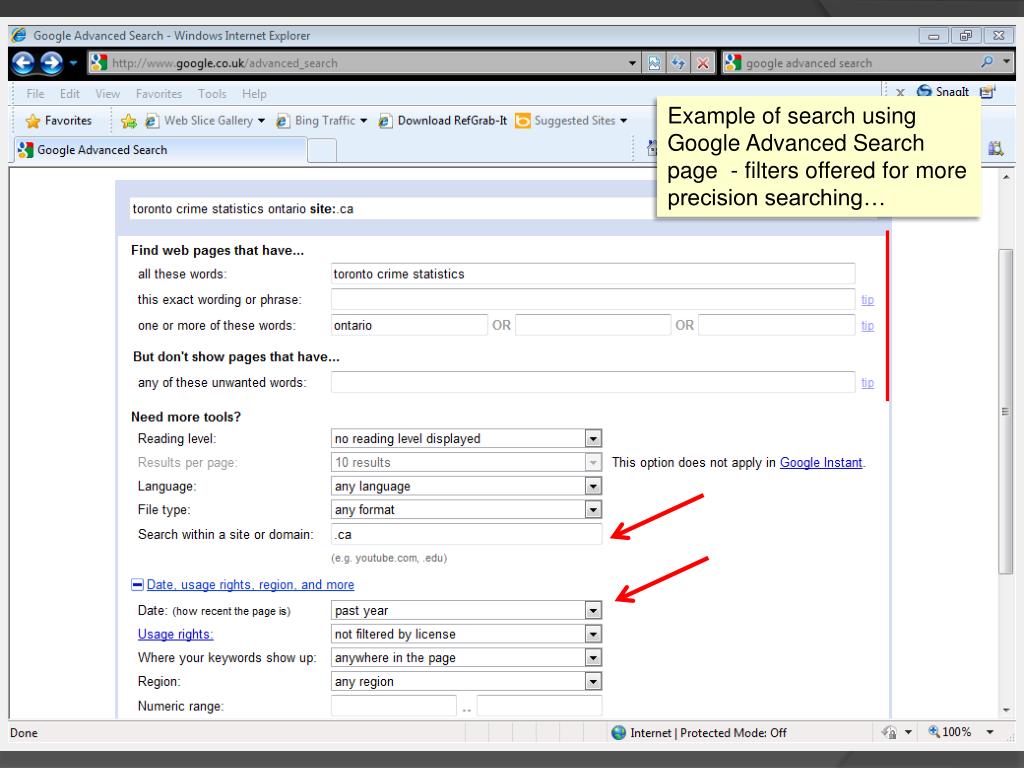The width and height of the screenshot is (1024, 768).
Task: Click the security lock icon in status bar
Action: (889, 733)
